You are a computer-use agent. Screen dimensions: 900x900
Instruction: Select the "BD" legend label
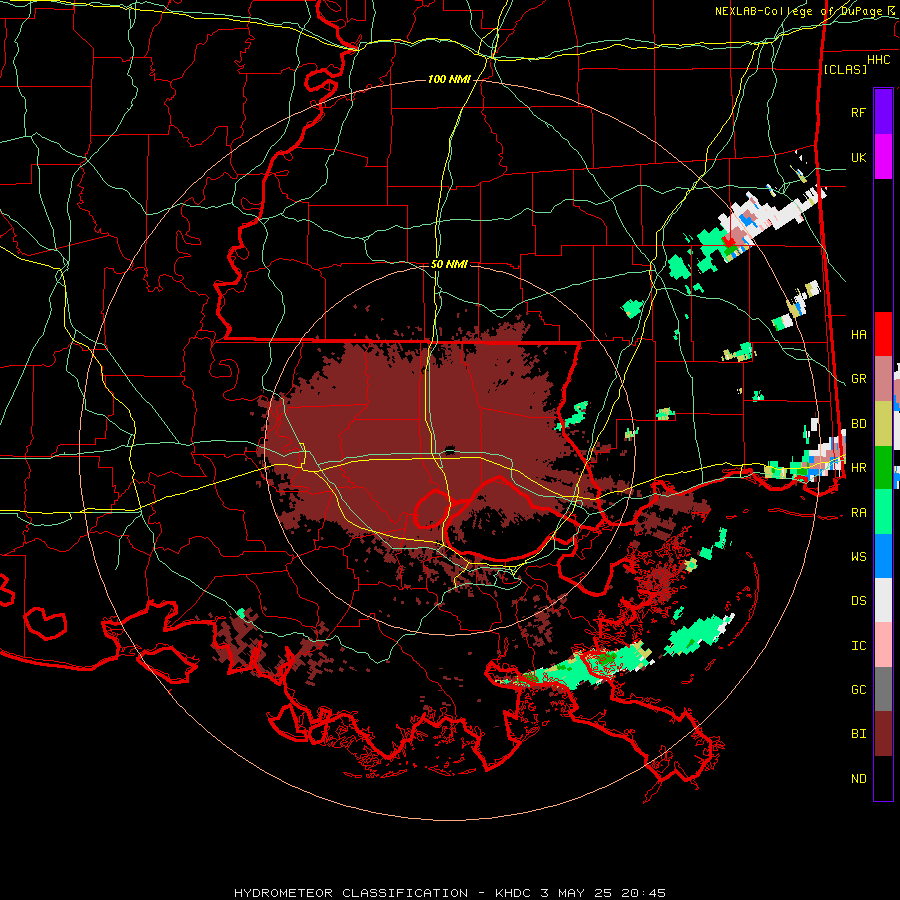(x=858, y=424)
